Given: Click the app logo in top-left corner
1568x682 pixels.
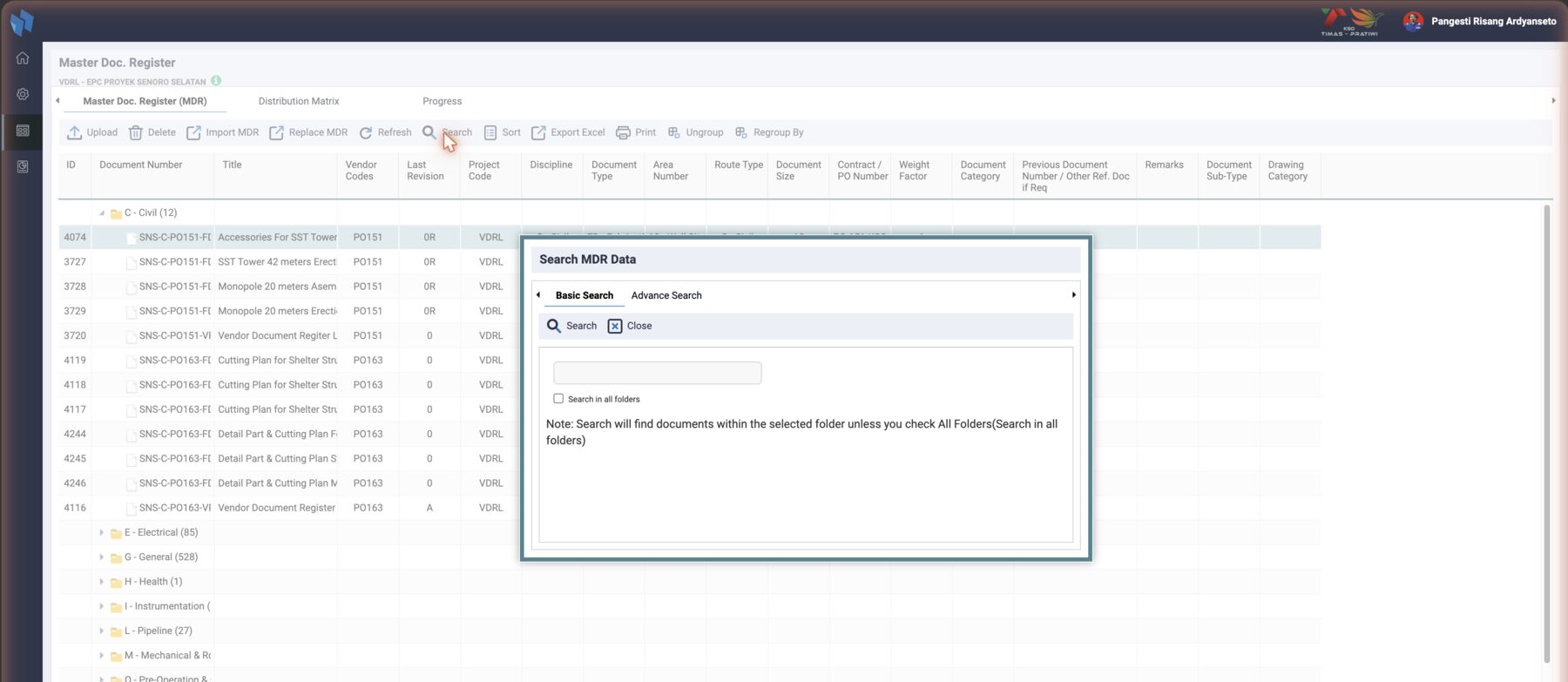Looking at the screenshot, I should (x=22, y=22).
